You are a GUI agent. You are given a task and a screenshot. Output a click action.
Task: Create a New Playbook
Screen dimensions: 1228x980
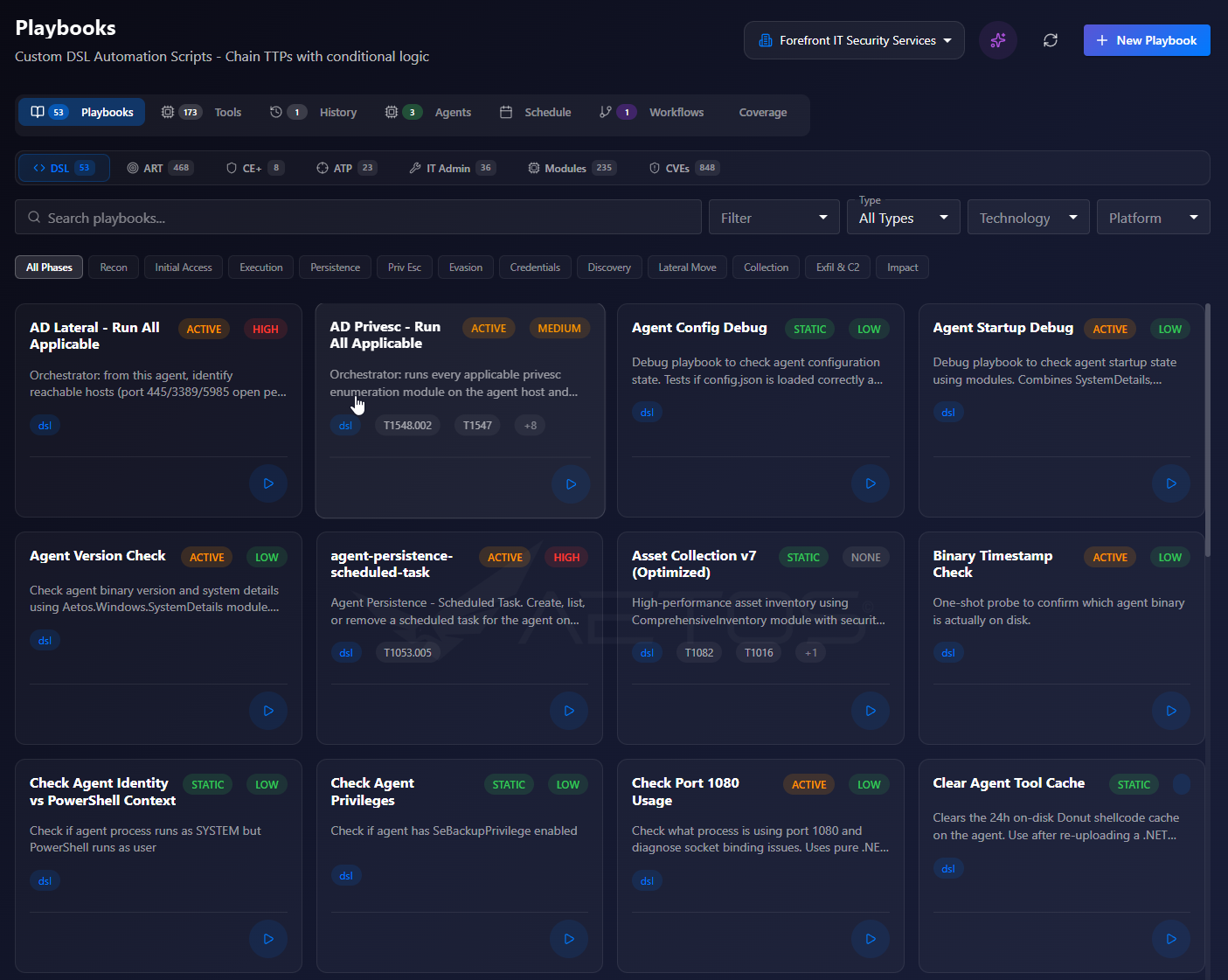coord(1147,40)
